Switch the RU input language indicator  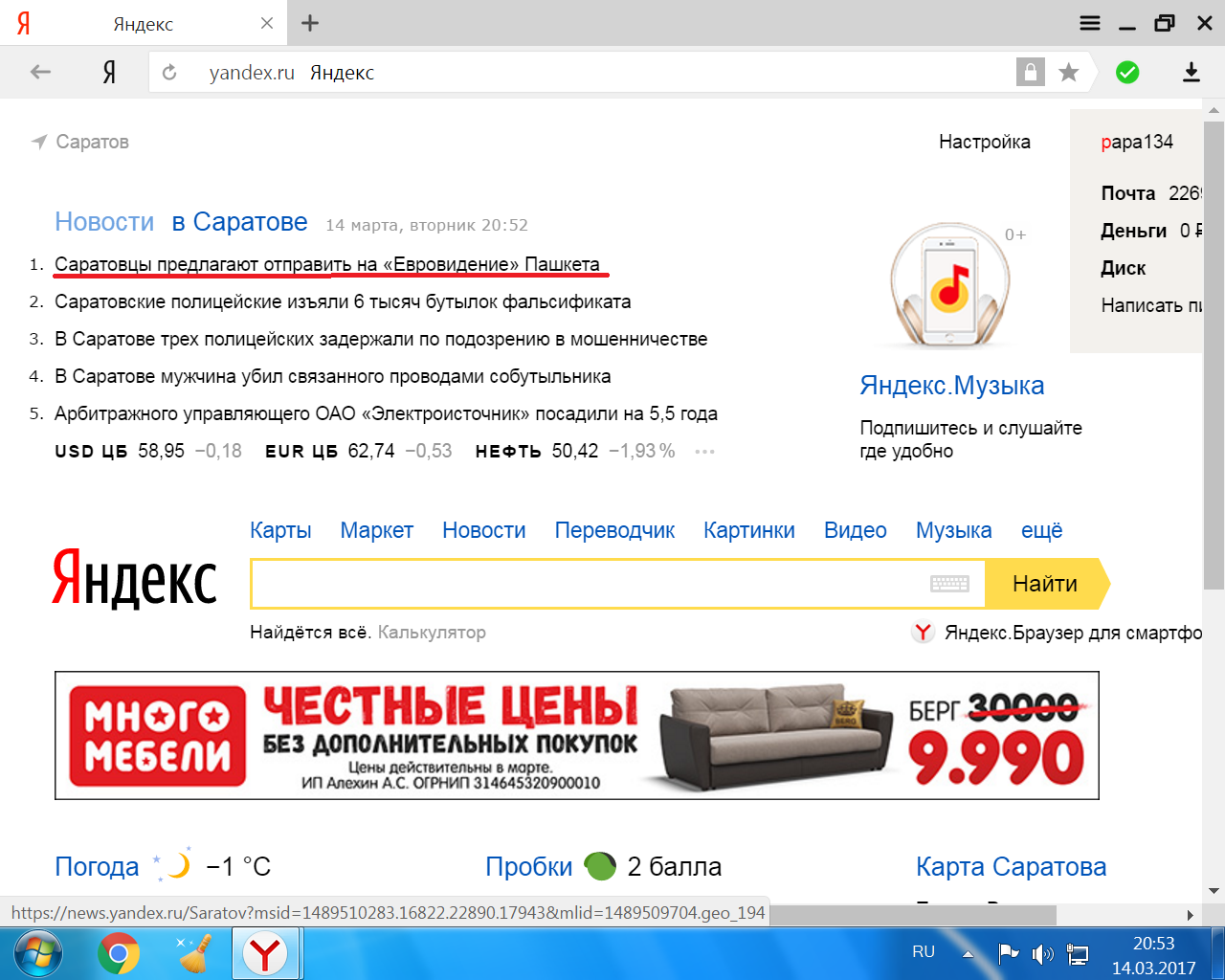pyautogui.click(x=924, y=952)
